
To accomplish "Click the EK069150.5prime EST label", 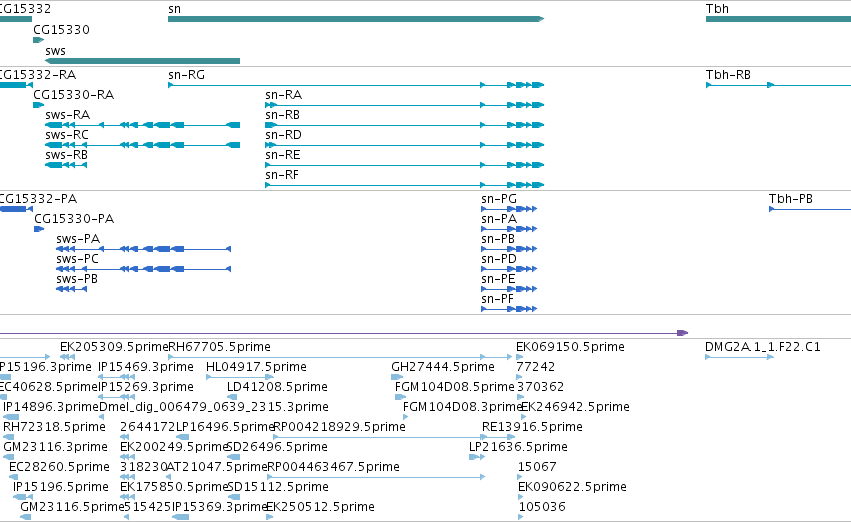I will pos(570,347).
